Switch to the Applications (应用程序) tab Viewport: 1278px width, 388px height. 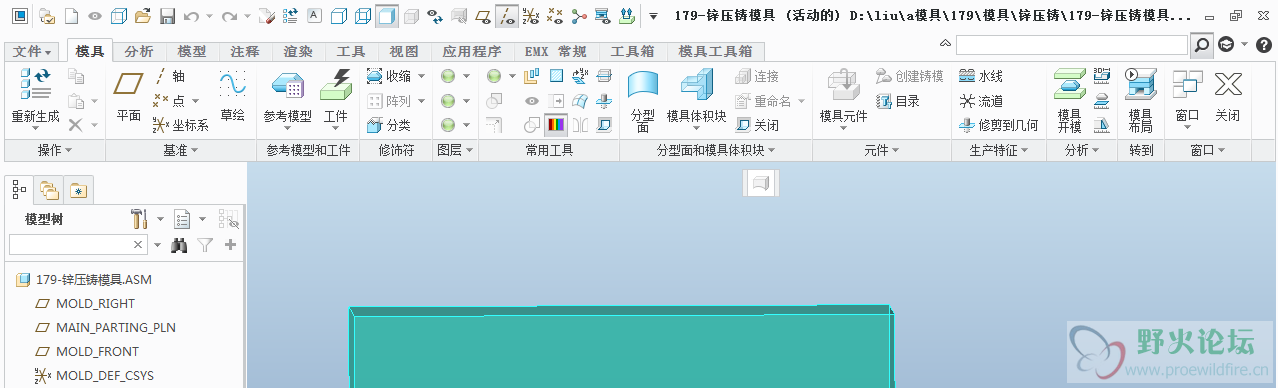pyautogui.click(x=472, y=51)
